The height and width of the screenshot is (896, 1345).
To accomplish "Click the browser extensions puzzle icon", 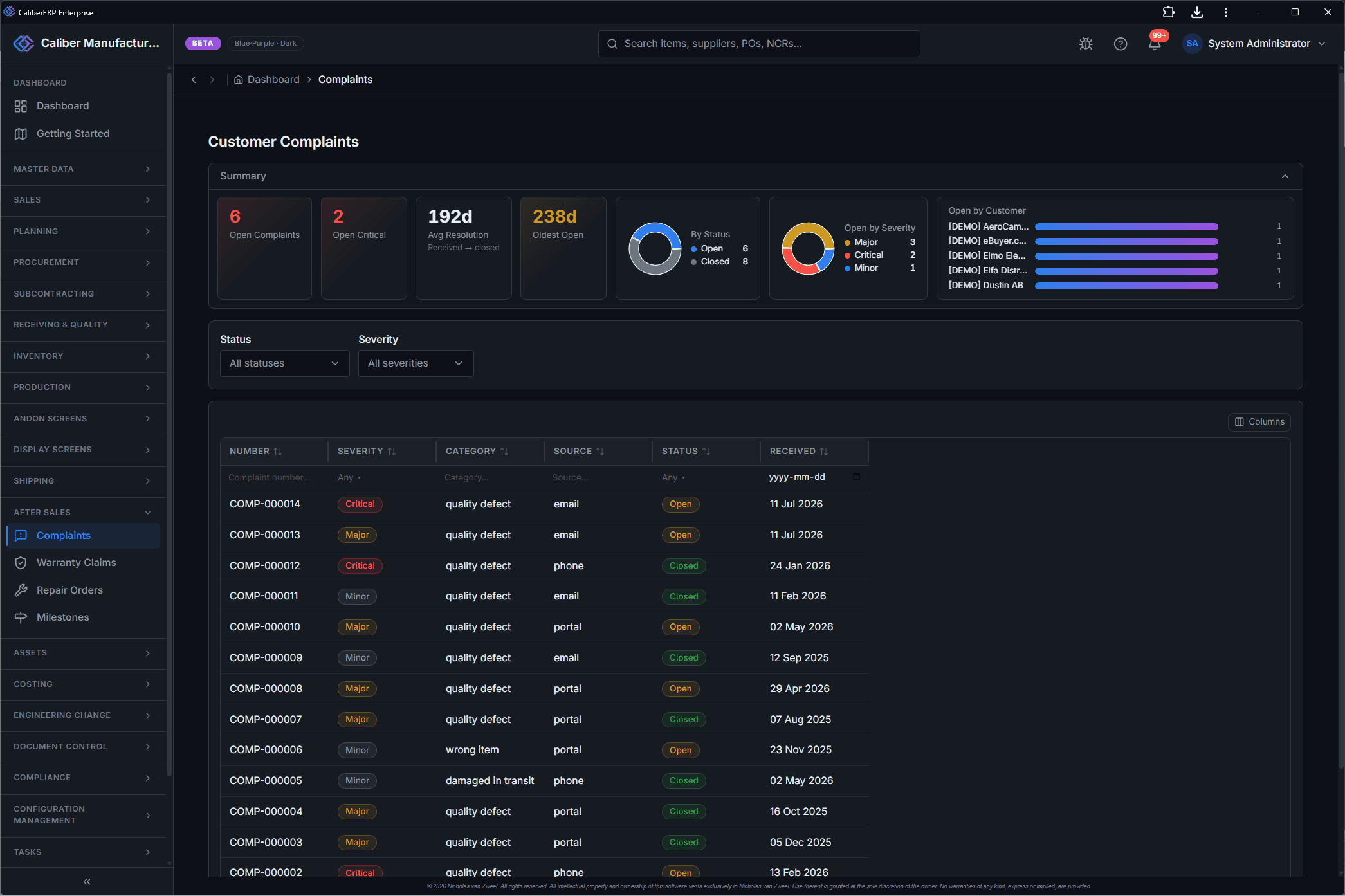I will (1168, 12).
